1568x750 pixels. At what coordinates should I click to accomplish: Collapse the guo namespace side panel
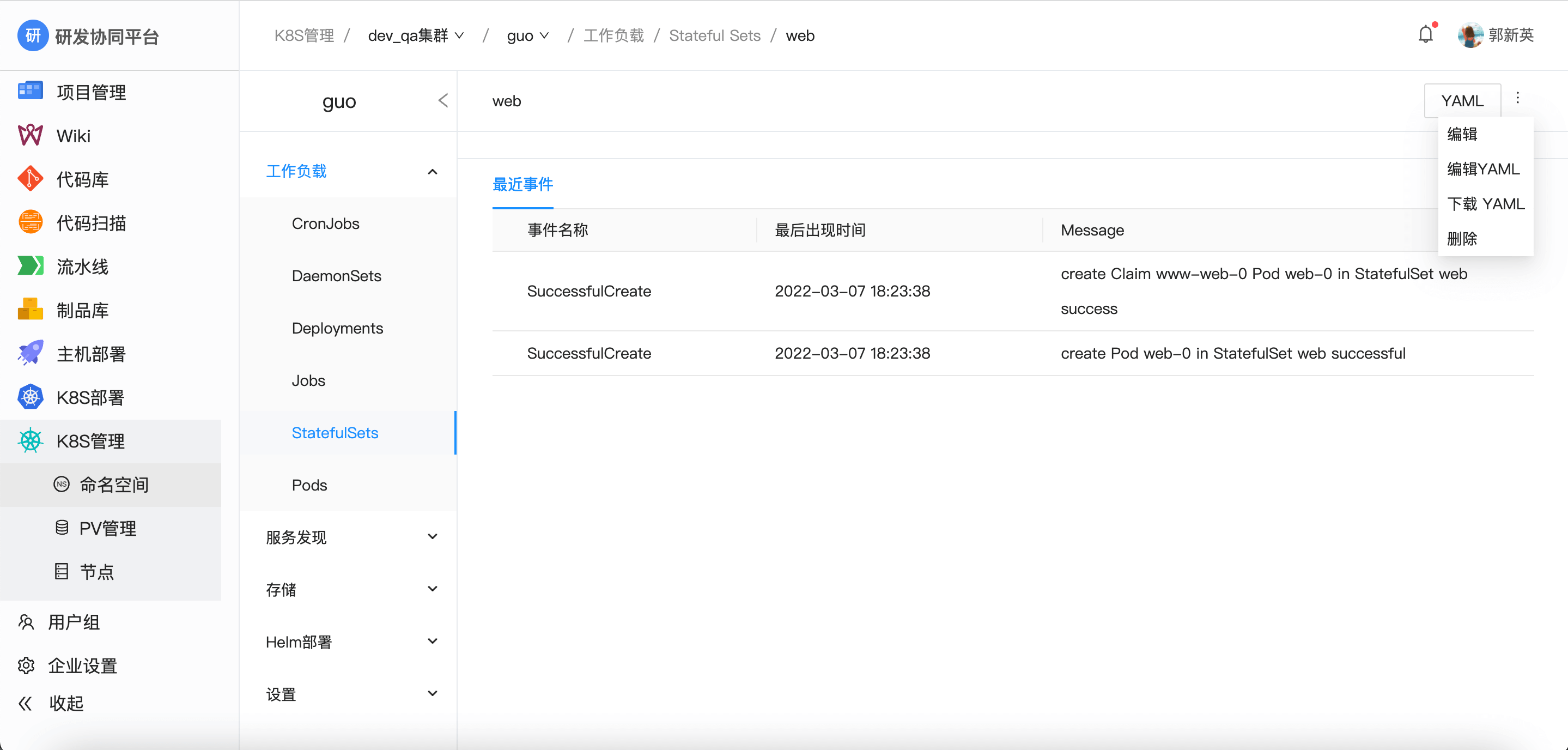(442, 100)
